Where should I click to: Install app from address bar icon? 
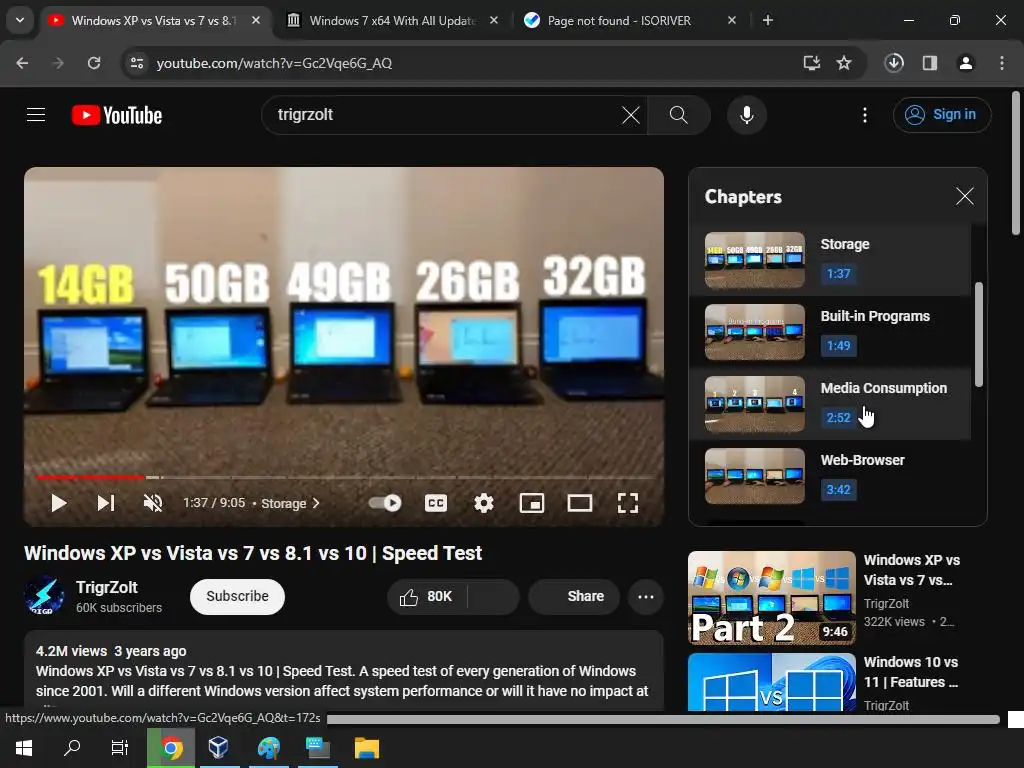[x=811, y=63]
